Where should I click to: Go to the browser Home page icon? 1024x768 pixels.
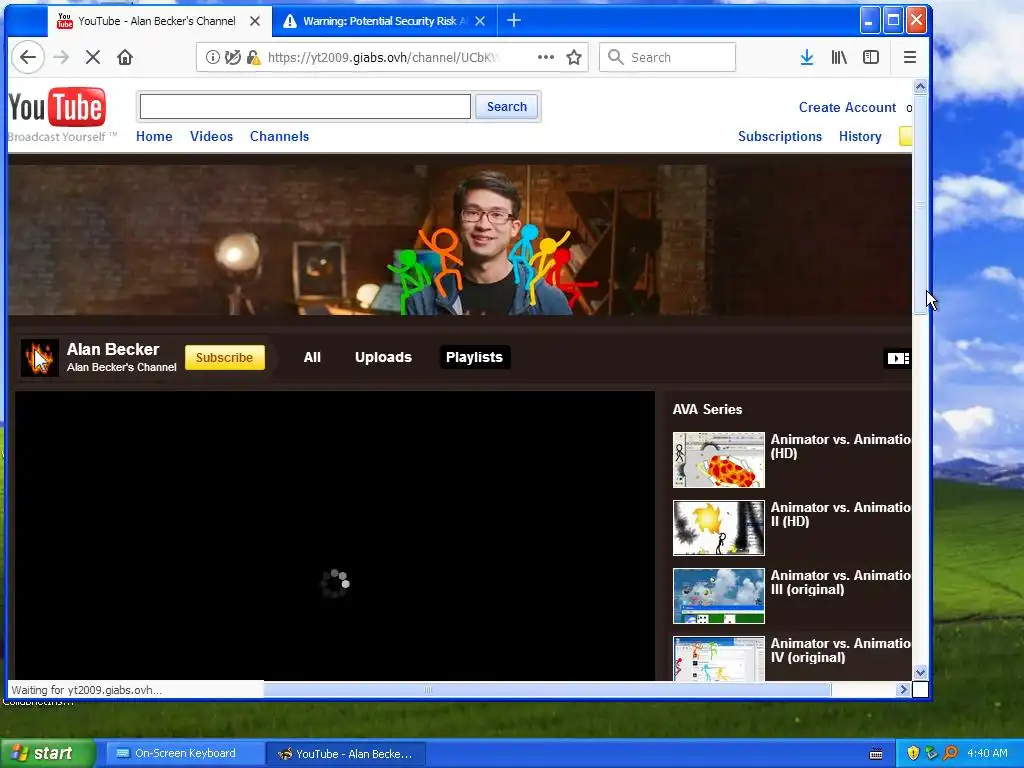click(125, 57)
